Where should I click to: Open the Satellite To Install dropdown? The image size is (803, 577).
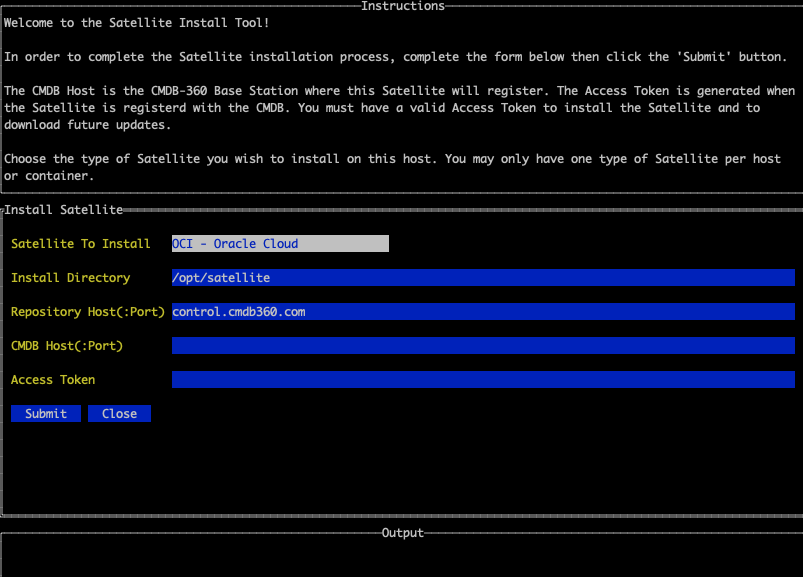coord(280,244)
